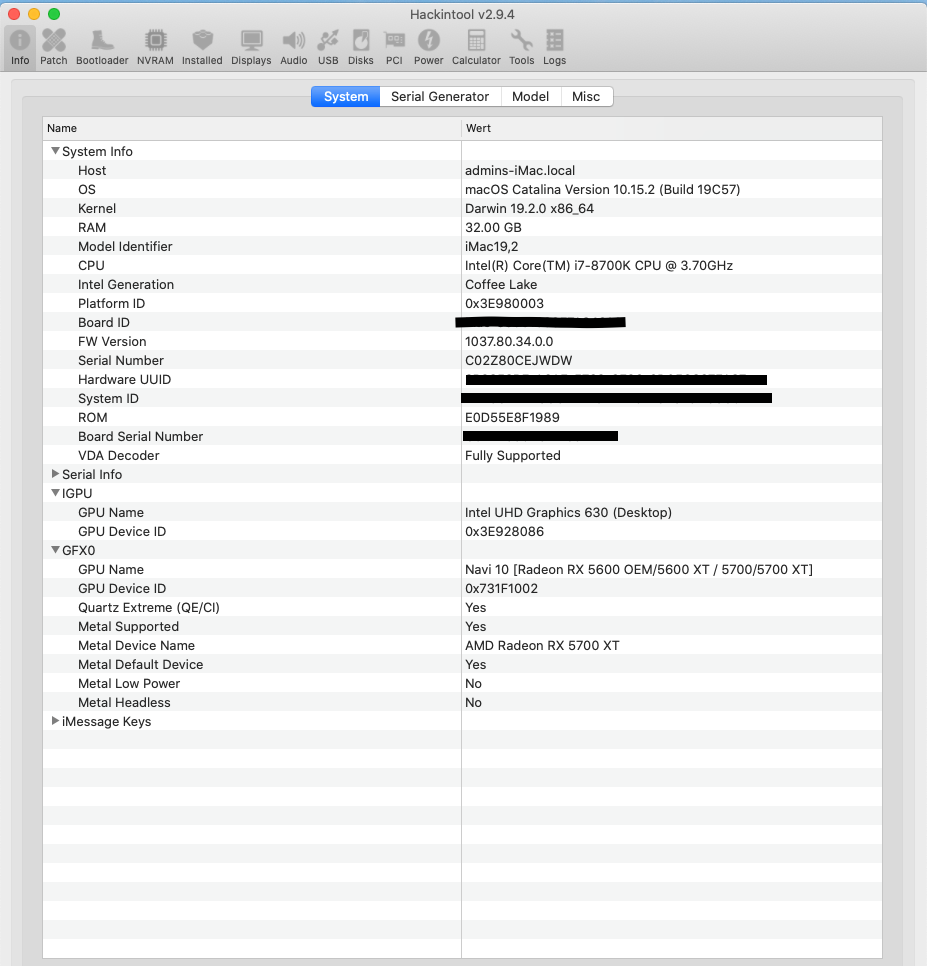Open the Power toolbar icon
This screenshot has width=927, height=966.
point(429,47)
